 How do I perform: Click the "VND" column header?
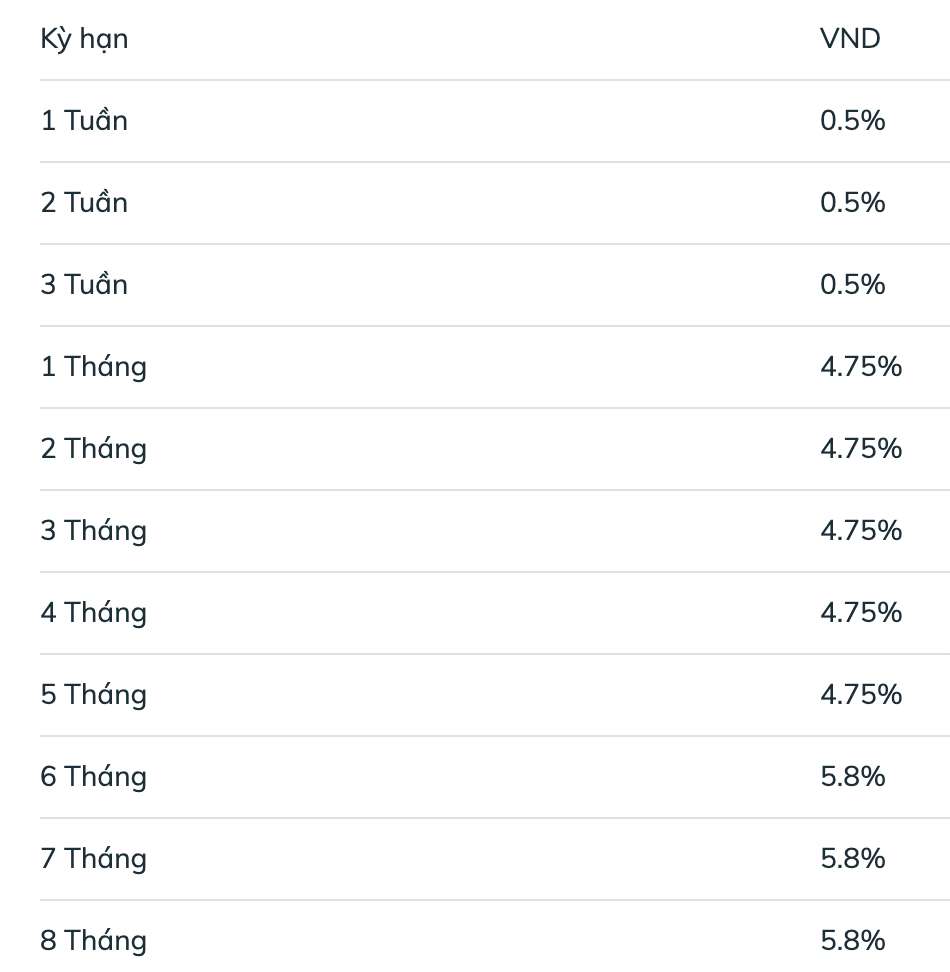point(850,39)
